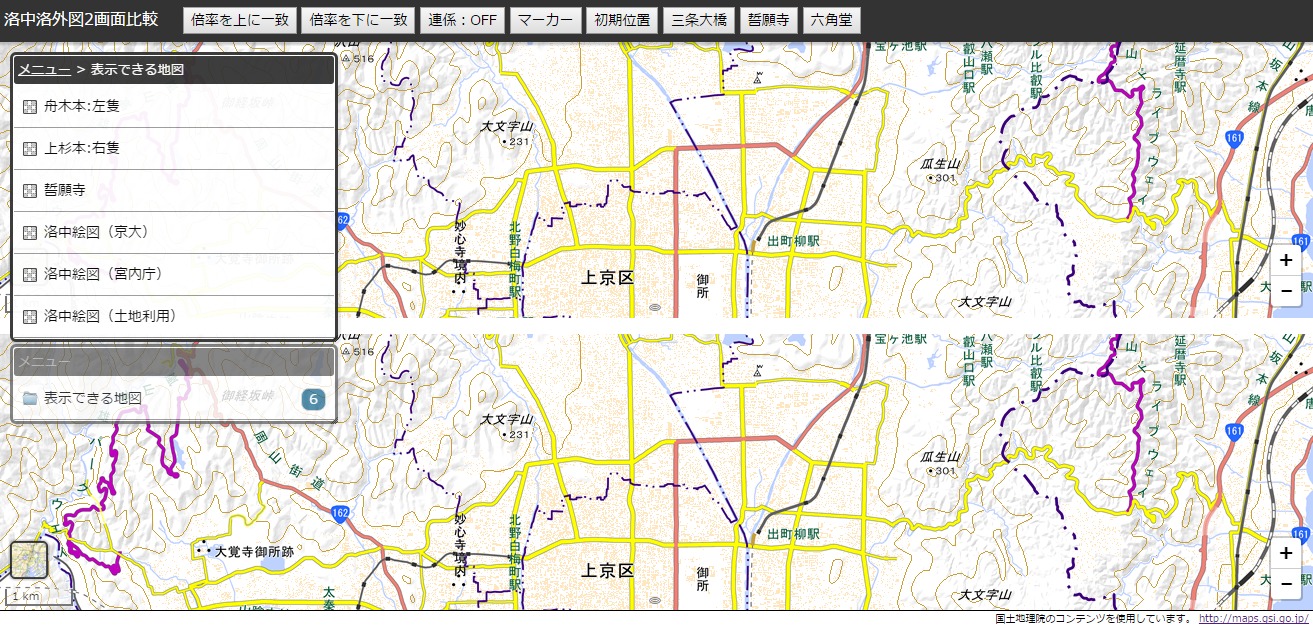Click the grid icon beside 舟木本:左隻
This screenshot has width=1313, height=643.
coord(30,106)
